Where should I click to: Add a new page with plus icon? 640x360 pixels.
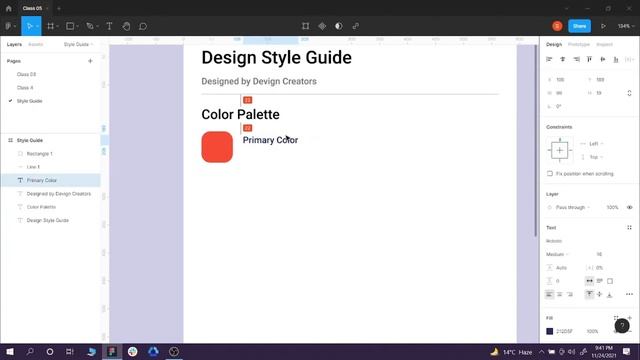[90, 61]
